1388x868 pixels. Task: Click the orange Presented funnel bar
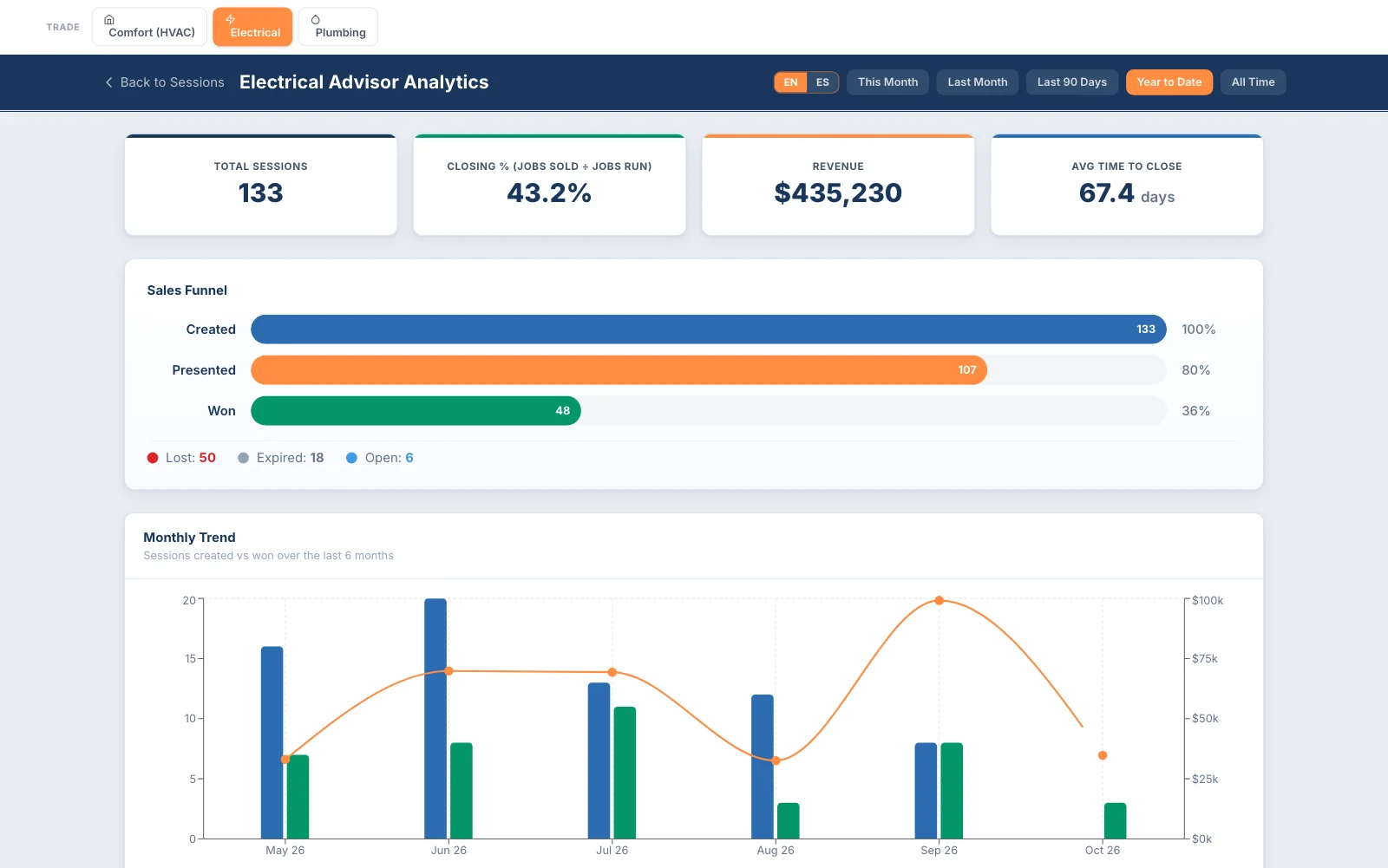(x=619, y=370)
